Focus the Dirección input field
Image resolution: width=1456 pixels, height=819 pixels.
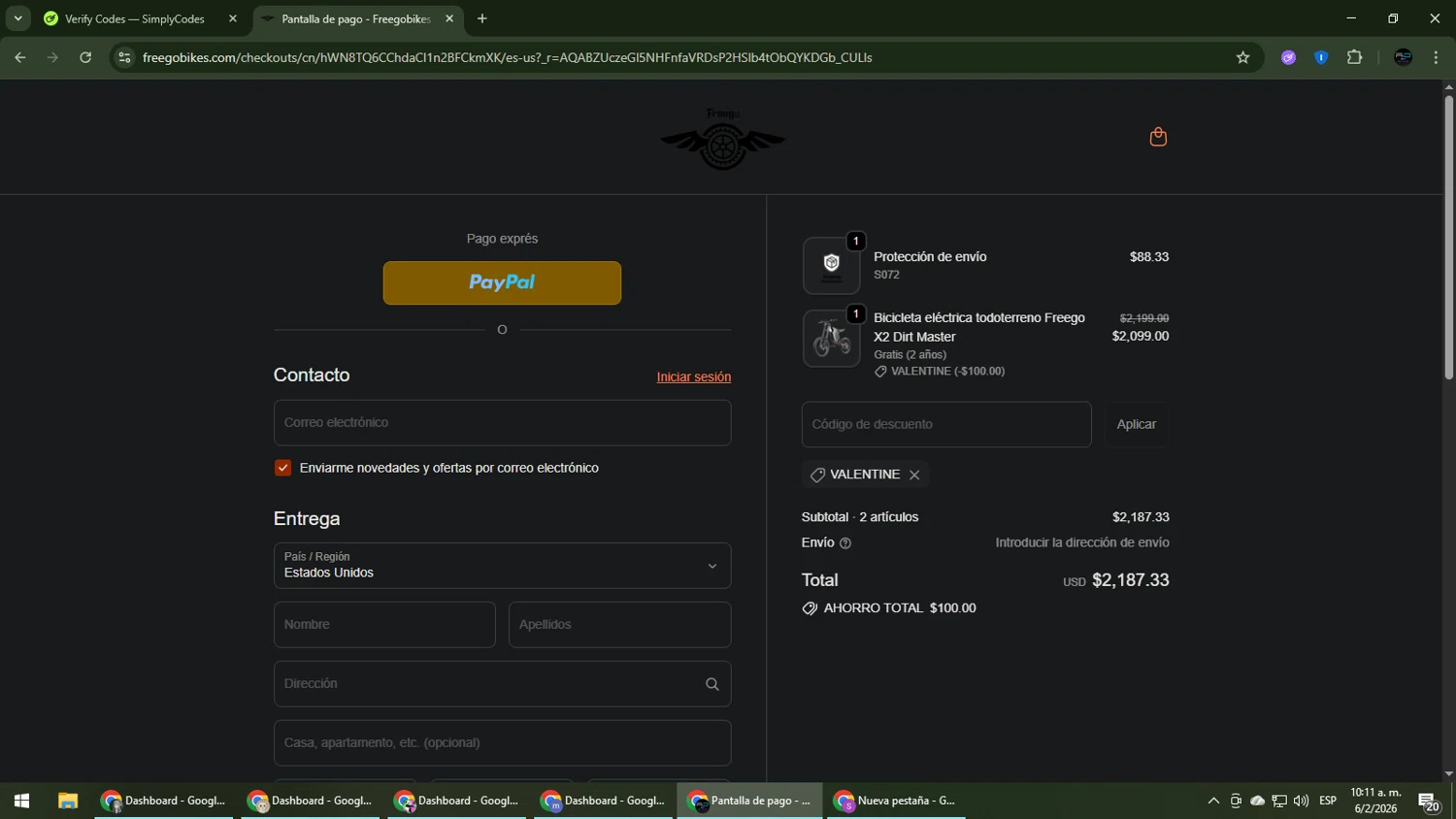502,684
